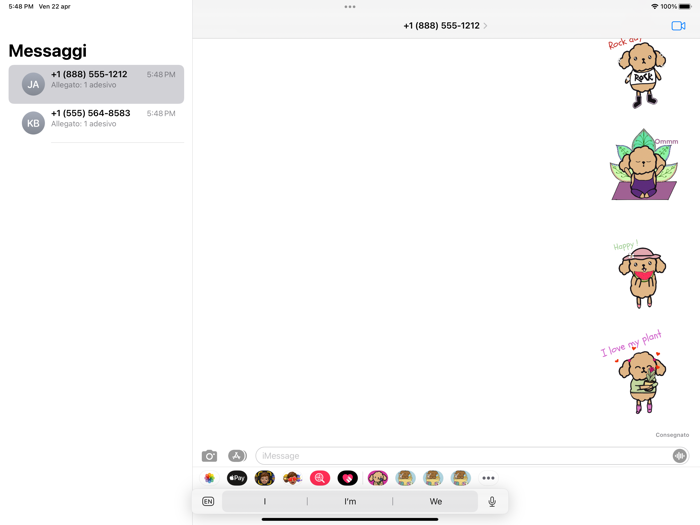Tap the home indicator bar
This screenshot has height=525, width=700.
pyautogui.click(x=350, y=519)
